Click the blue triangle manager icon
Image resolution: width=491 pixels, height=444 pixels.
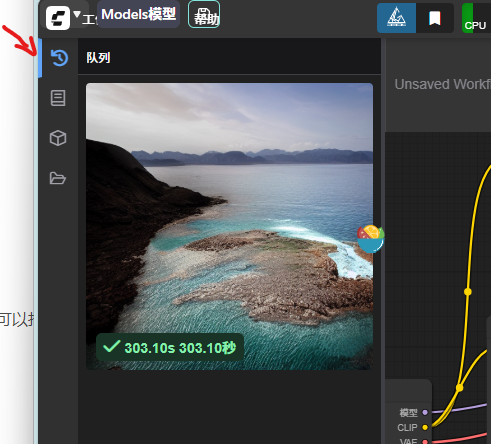pyautogui.click(x=396, y=18)
